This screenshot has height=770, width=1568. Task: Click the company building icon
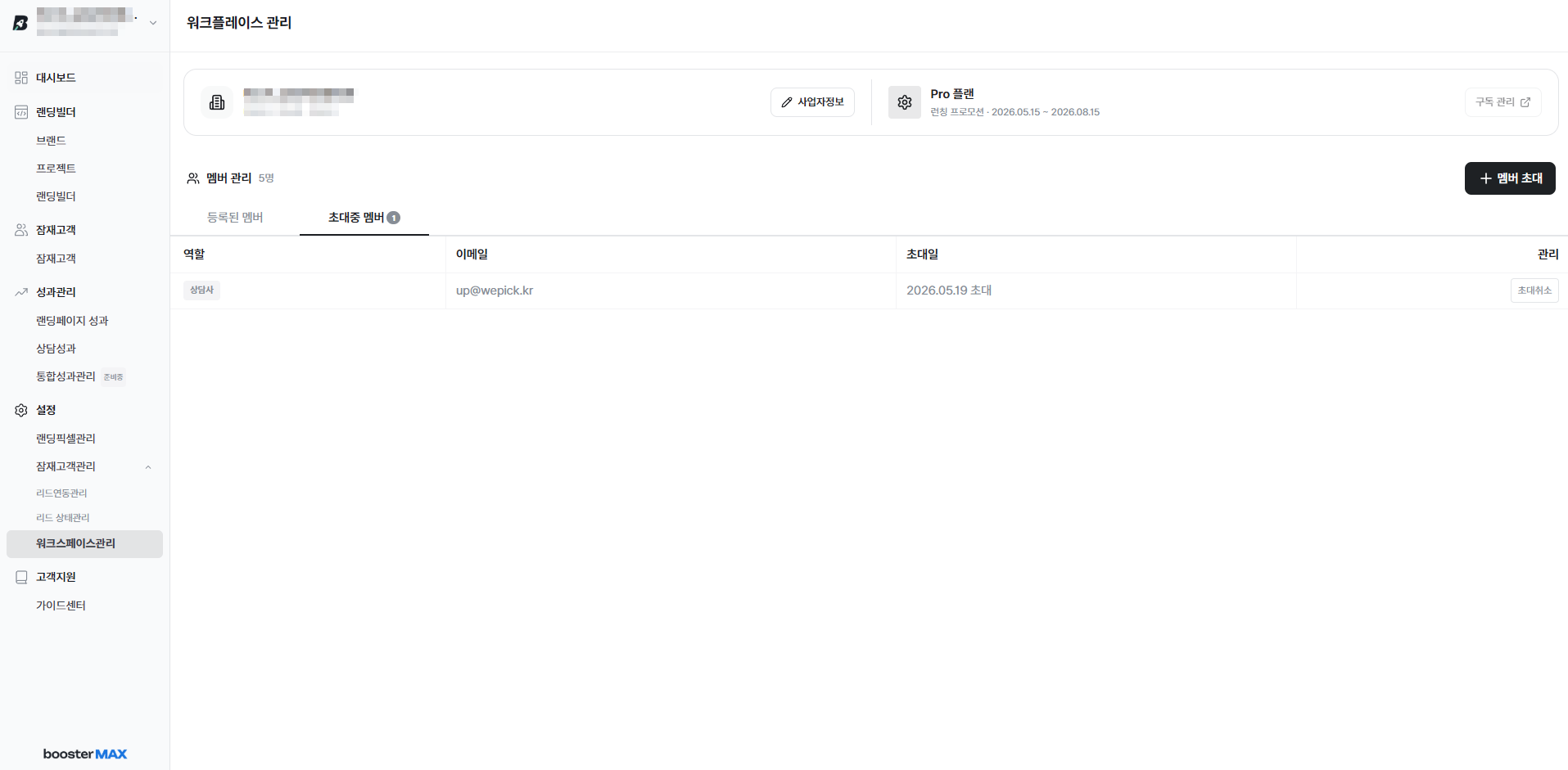click(217, 102)
